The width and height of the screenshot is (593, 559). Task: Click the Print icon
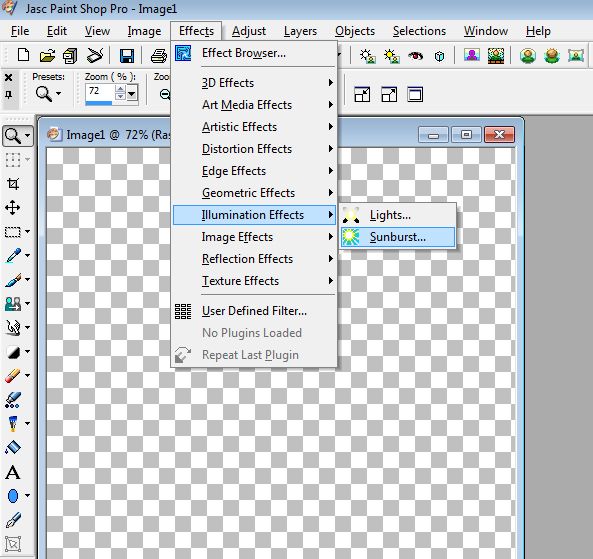[x=158, y=56]
